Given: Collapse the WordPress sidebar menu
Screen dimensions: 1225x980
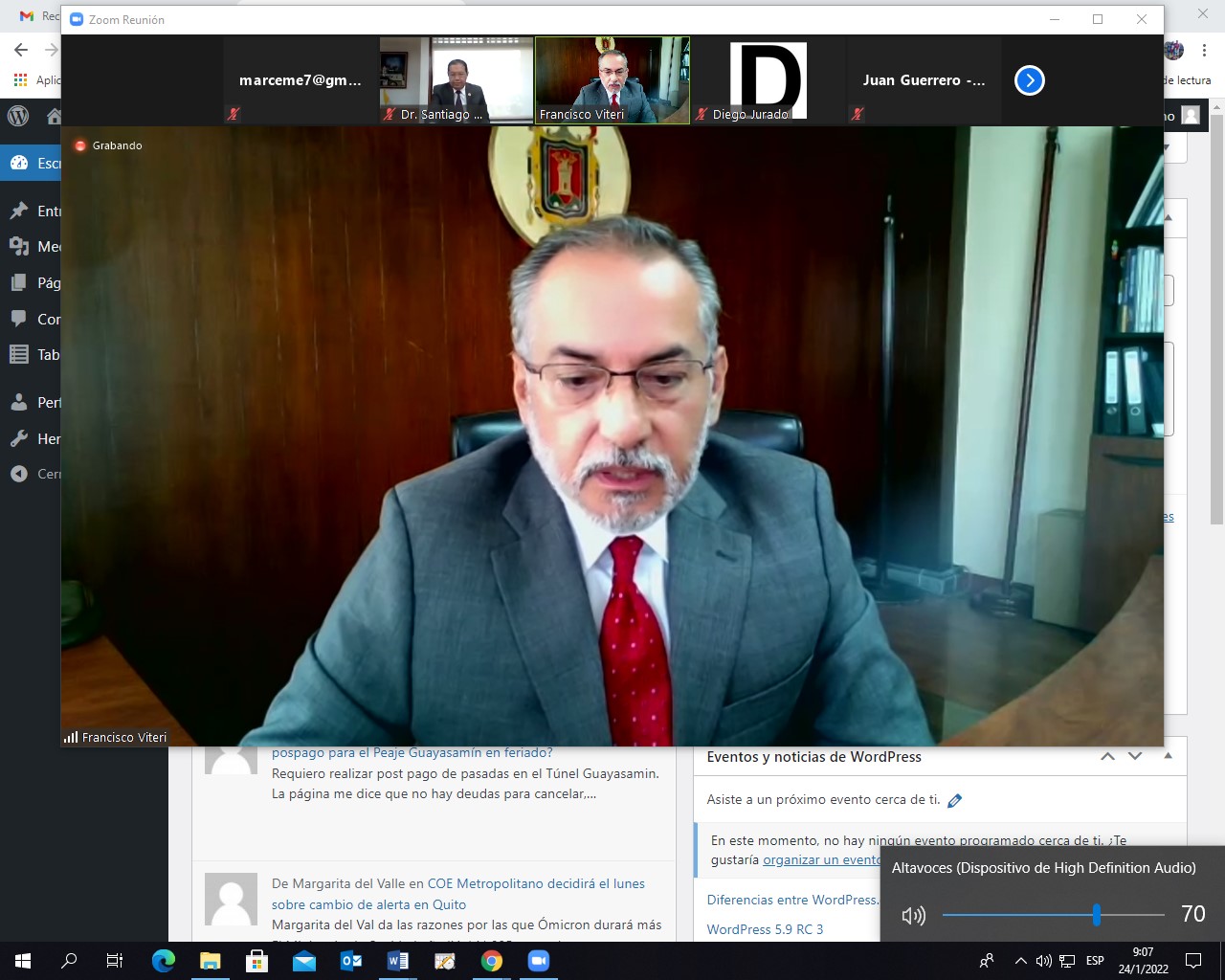Looking at the screenshot, I should pyautogui.click(x=31, y=474).
